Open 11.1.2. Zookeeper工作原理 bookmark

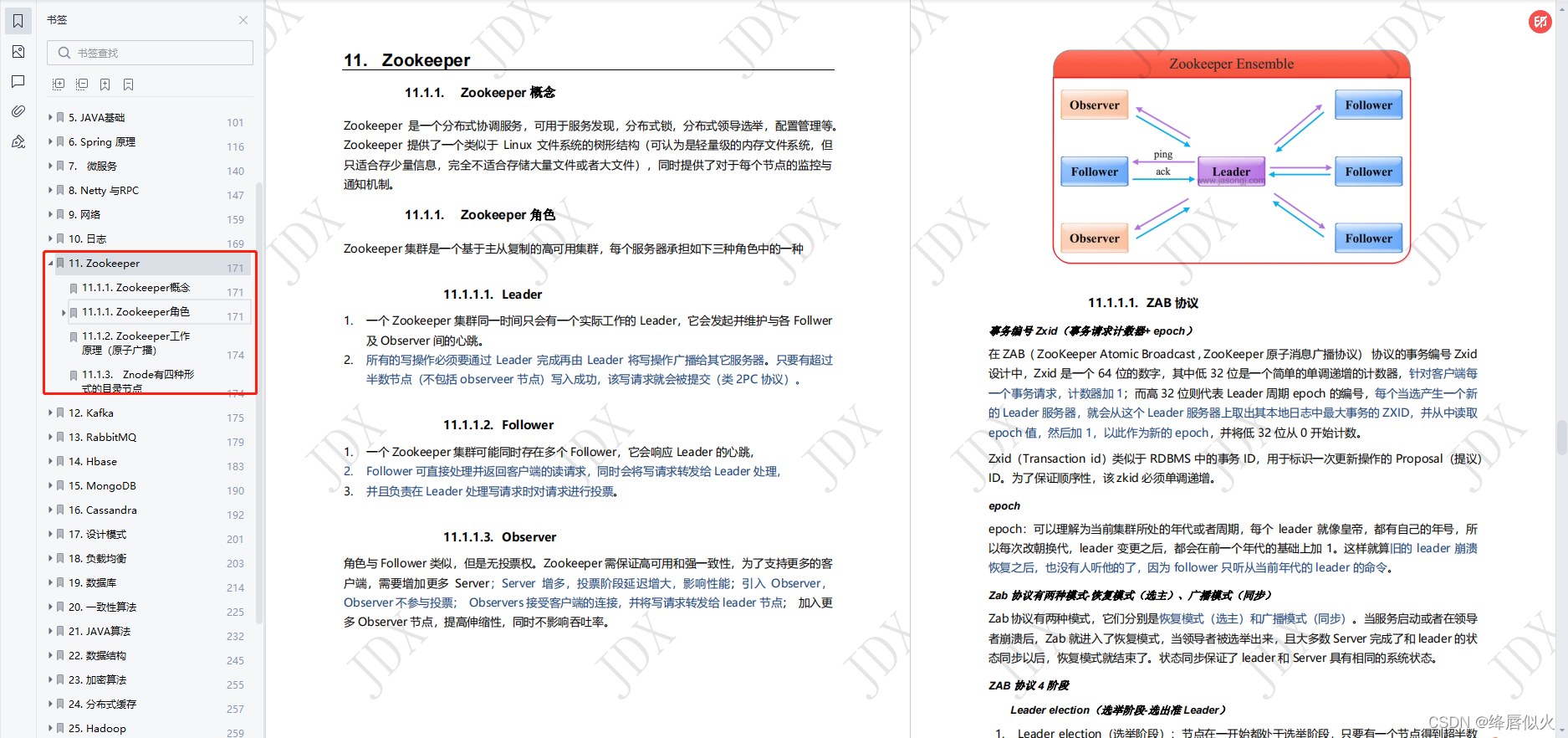[x=135, y=342]
